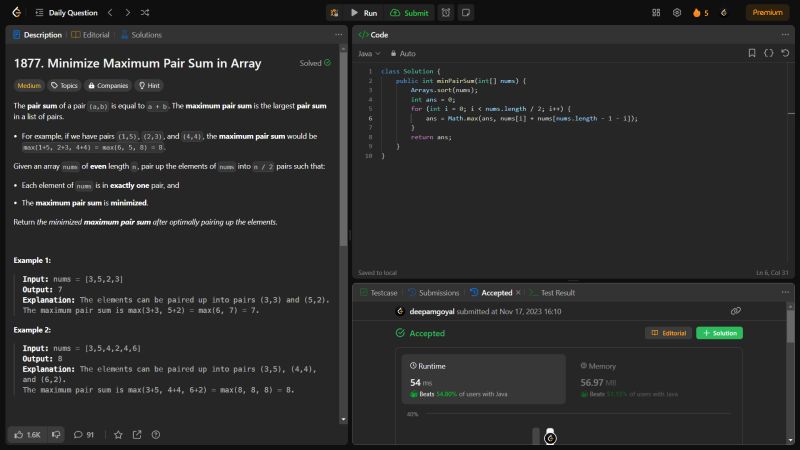Select the Accepted tab

491,293
